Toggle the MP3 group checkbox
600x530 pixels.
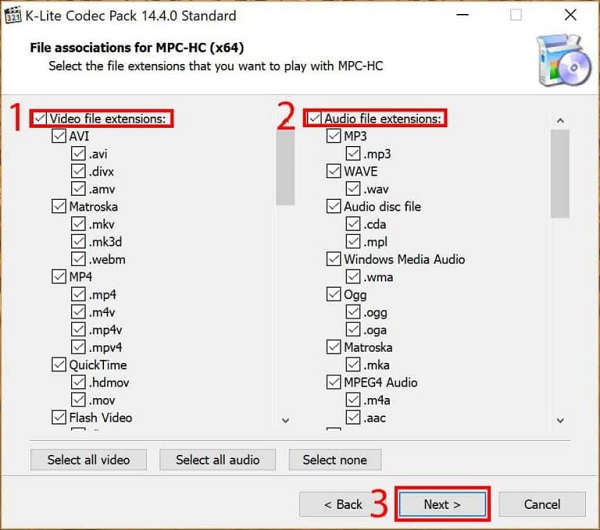click(334, 136)
